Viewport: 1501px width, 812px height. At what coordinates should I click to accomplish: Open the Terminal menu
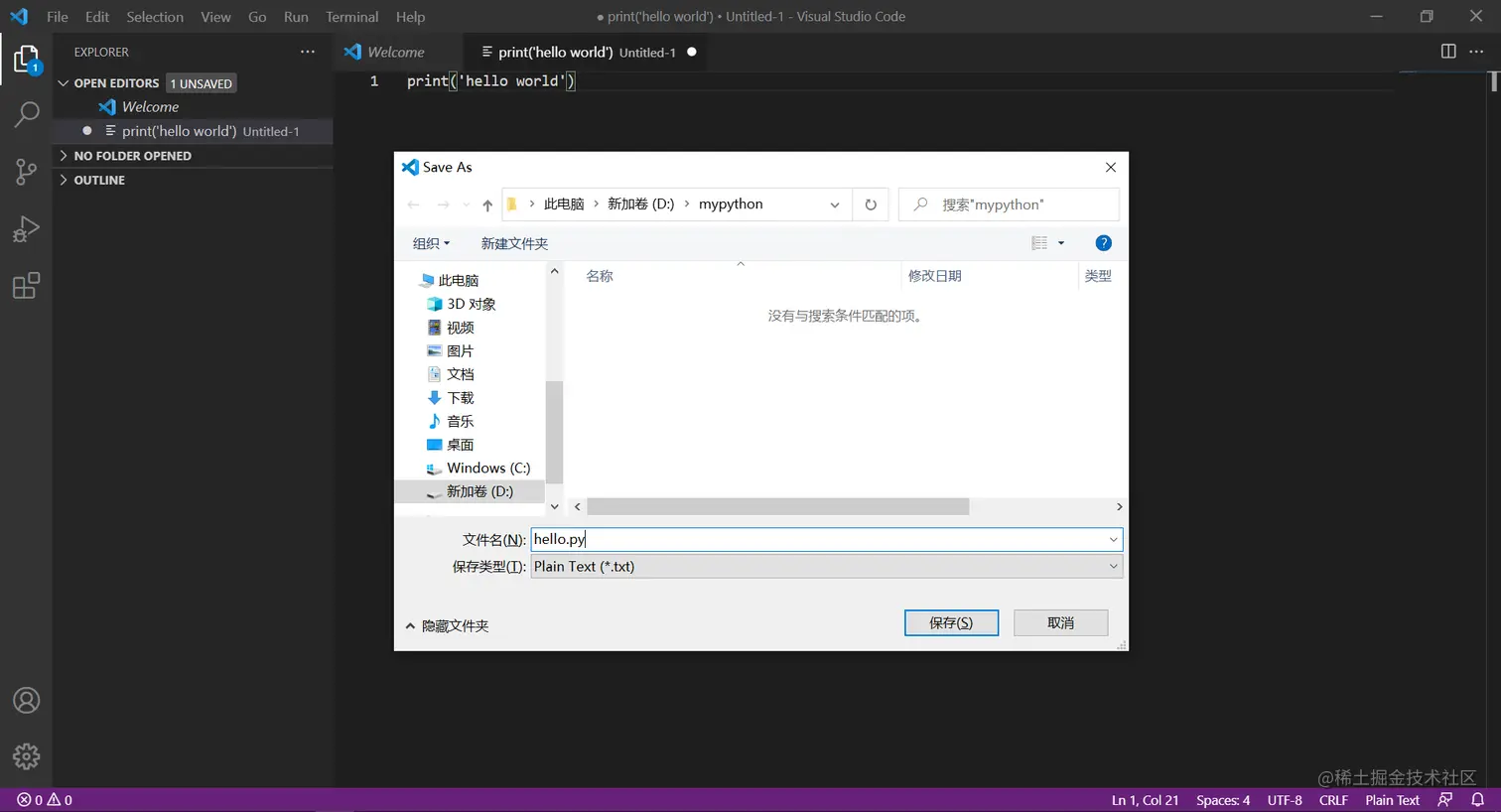pyautogui.click(x=351, y=16)
